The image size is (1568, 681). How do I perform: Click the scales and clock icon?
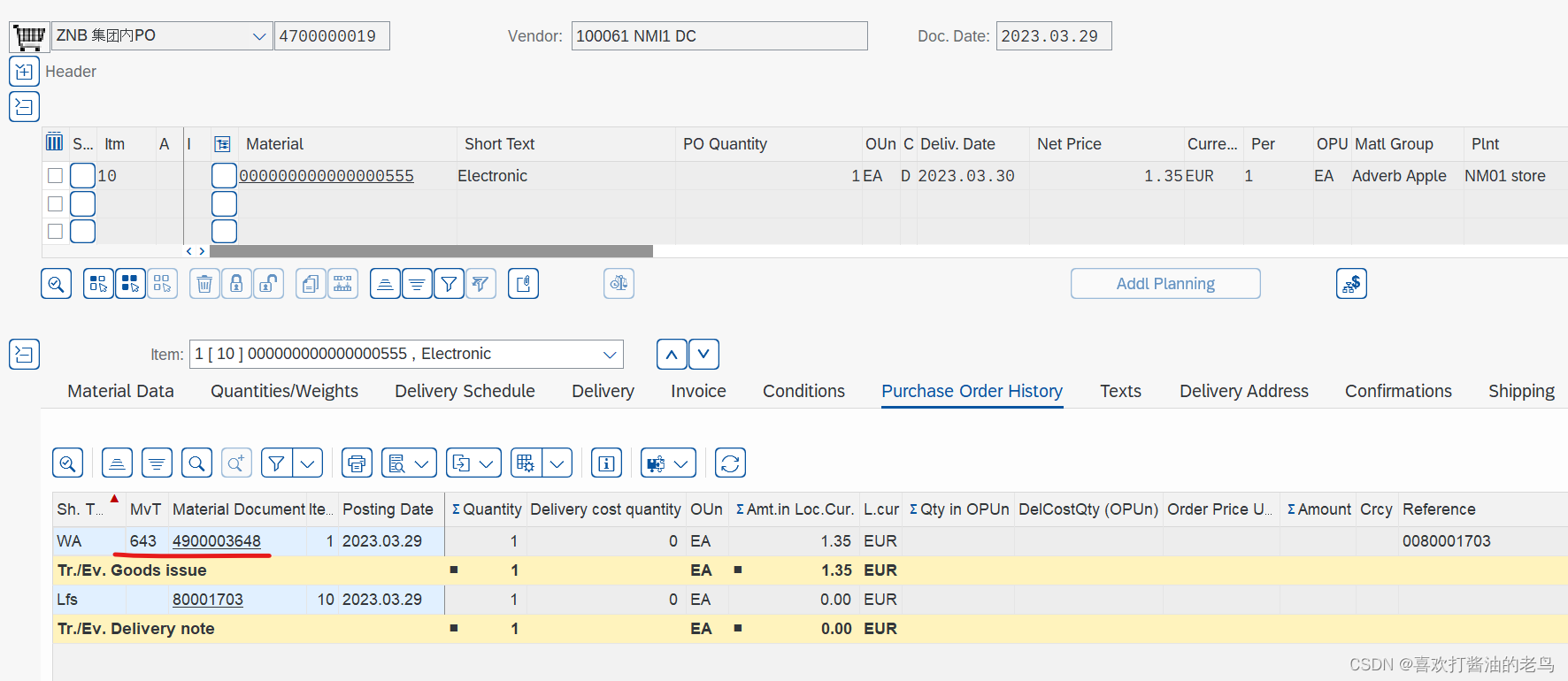click(619, 284)
